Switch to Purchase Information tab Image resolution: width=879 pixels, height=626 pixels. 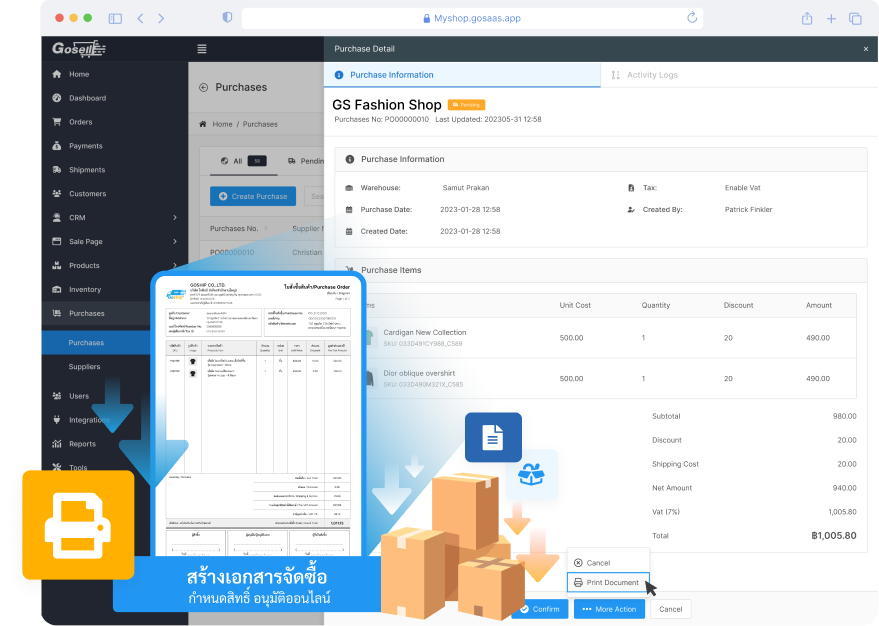(x=462, y=75)
